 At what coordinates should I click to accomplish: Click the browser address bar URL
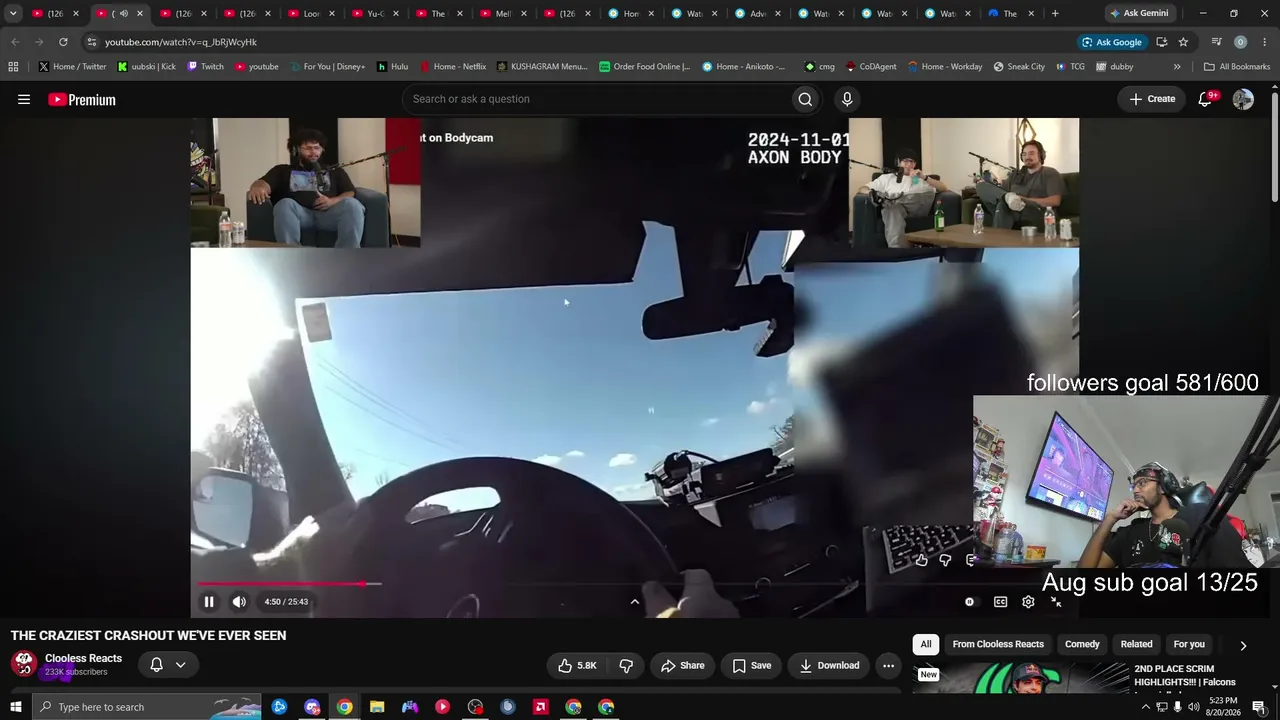click(181, 42)
